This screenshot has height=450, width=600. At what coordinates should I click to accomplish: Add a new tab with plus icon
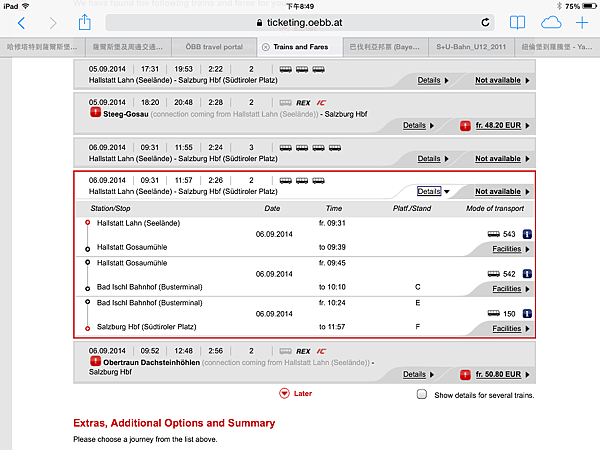tap(582, 23)
